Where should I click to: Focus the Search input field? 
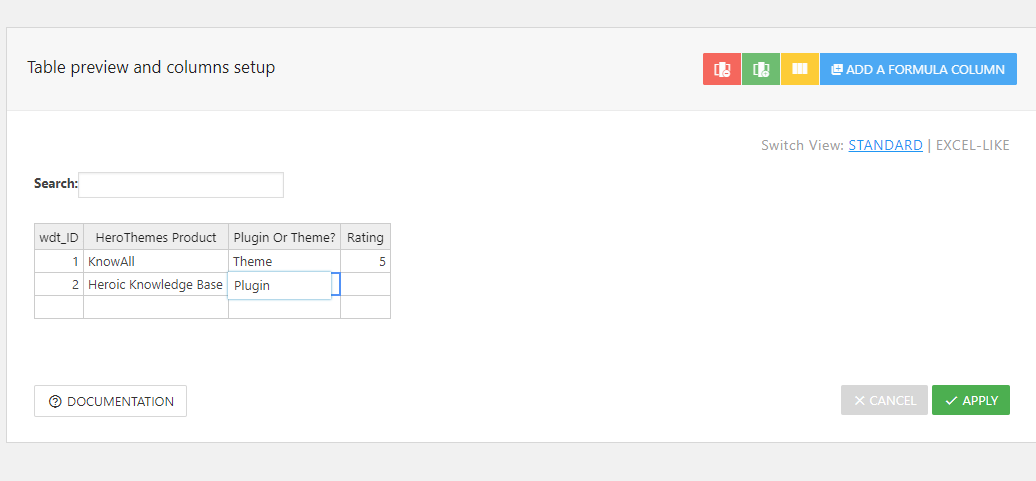tap(181, 185)
